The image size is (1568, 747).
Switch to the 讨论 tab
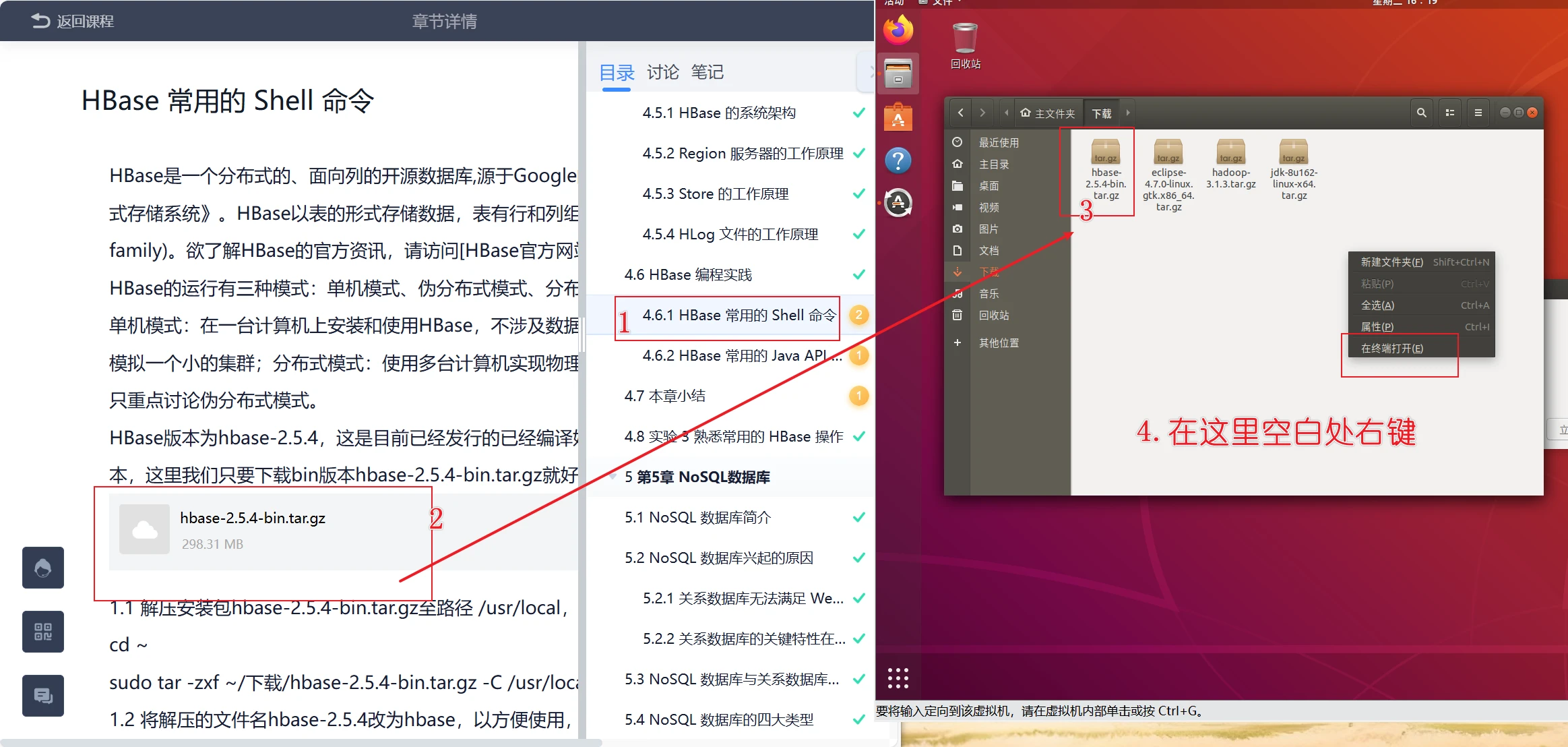coord(662,72)
